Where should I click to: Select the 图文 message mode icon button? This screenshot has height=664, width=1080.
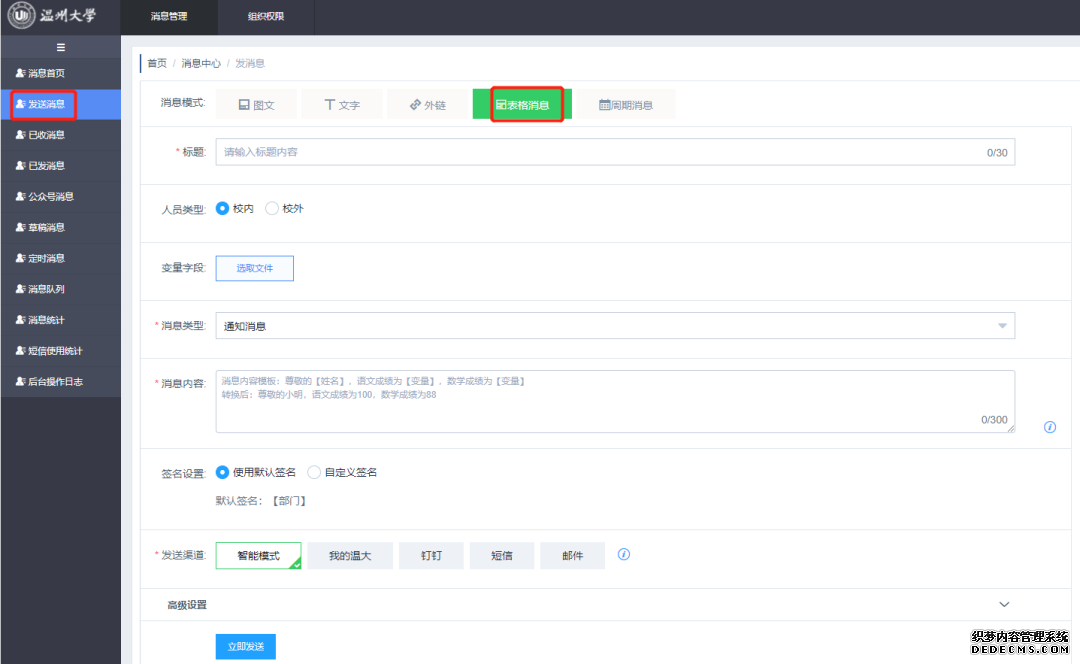click(256, 105)
